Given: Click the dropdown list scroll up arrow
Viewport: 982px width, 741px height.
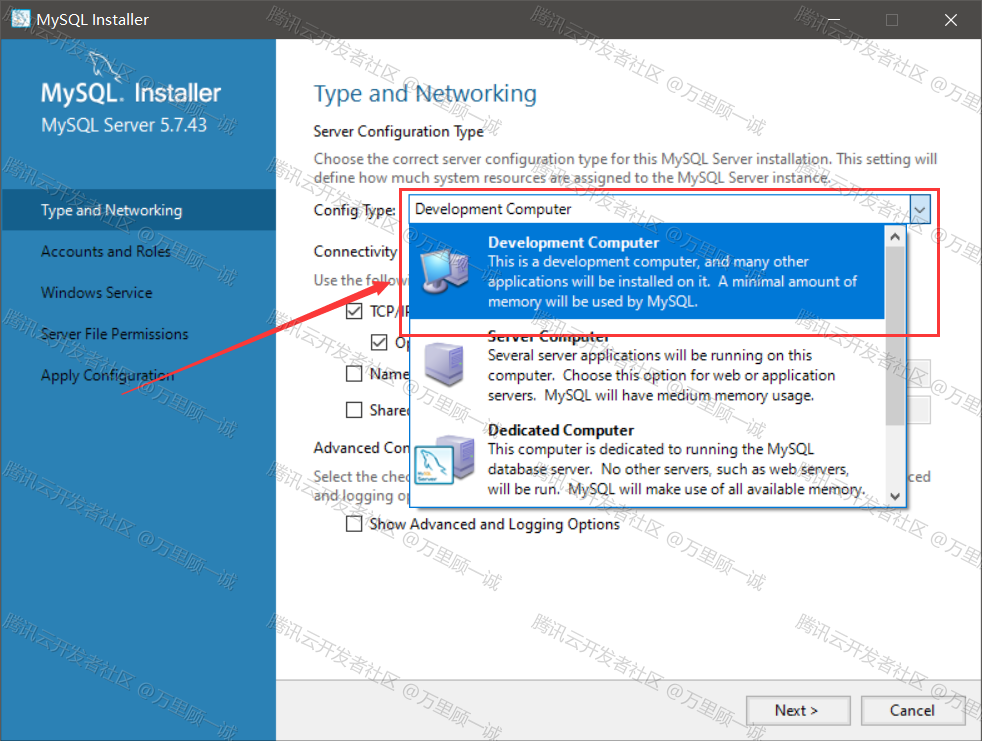Looking at the screenshot, I should click(x=895, y=237).
